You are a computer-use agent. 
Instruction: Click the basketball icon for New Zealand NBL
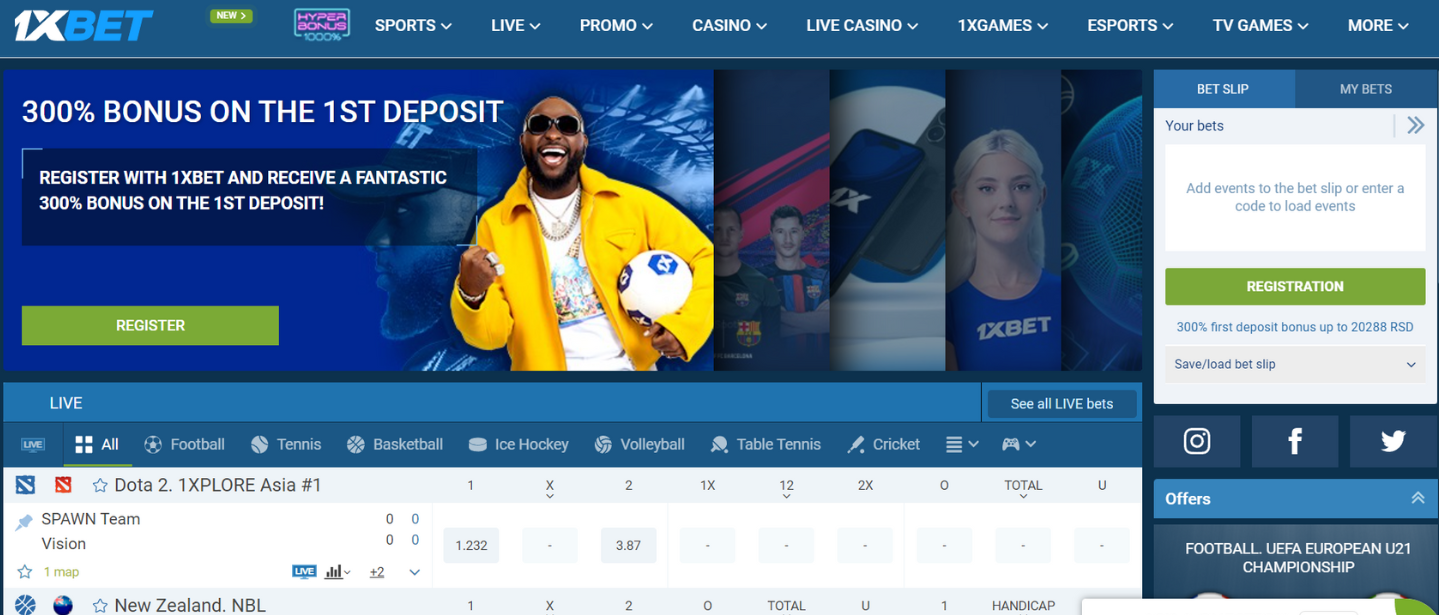[x=26, y=605]
